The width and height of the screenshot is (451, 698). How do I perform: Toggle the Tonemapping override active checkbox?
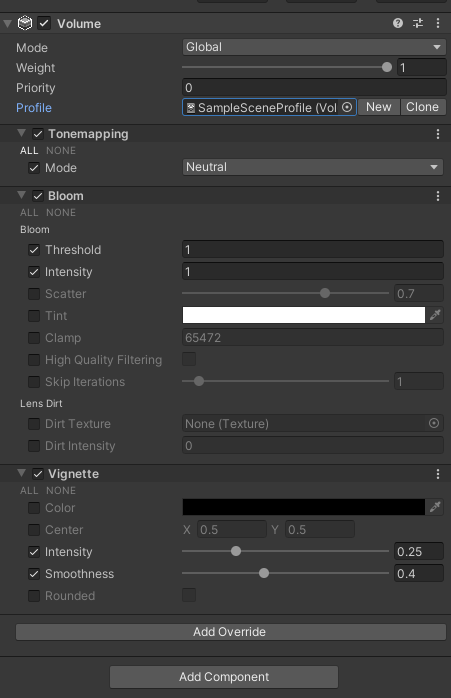pyautogui.click(x=38, y=134)
